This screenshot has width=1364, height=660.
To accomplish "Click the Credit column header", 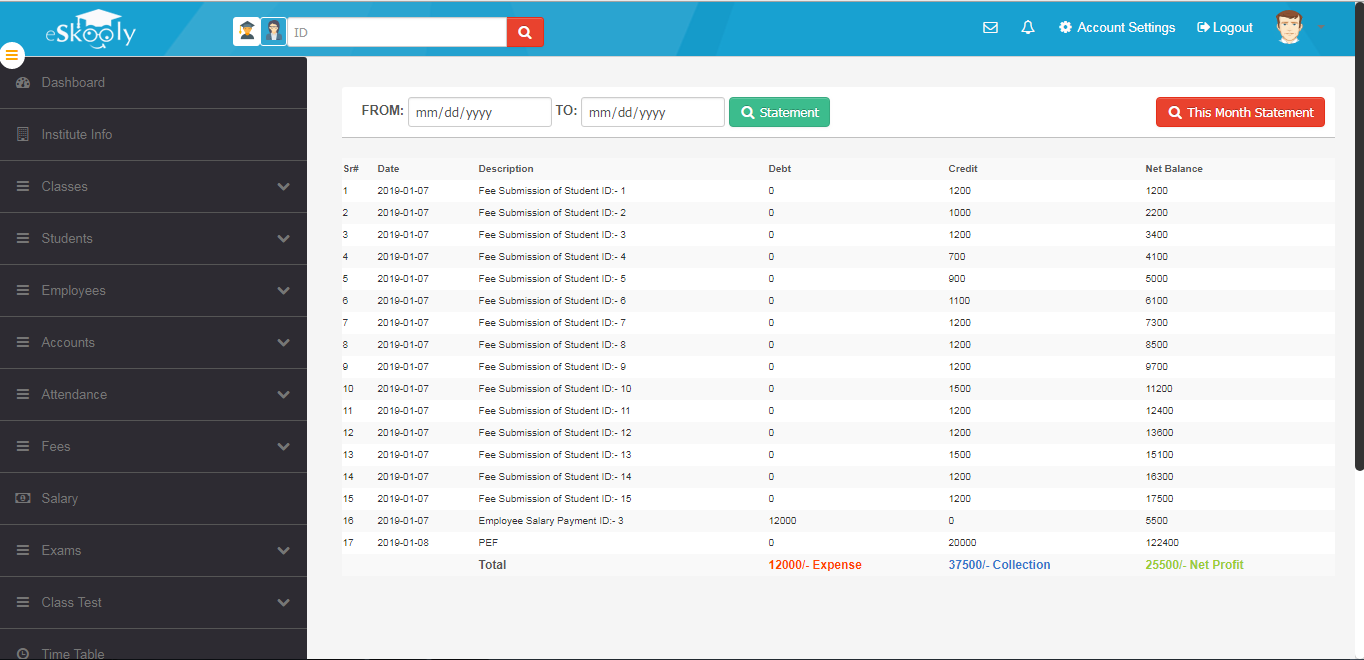I will pyautogui.click(x=963, y=169).
